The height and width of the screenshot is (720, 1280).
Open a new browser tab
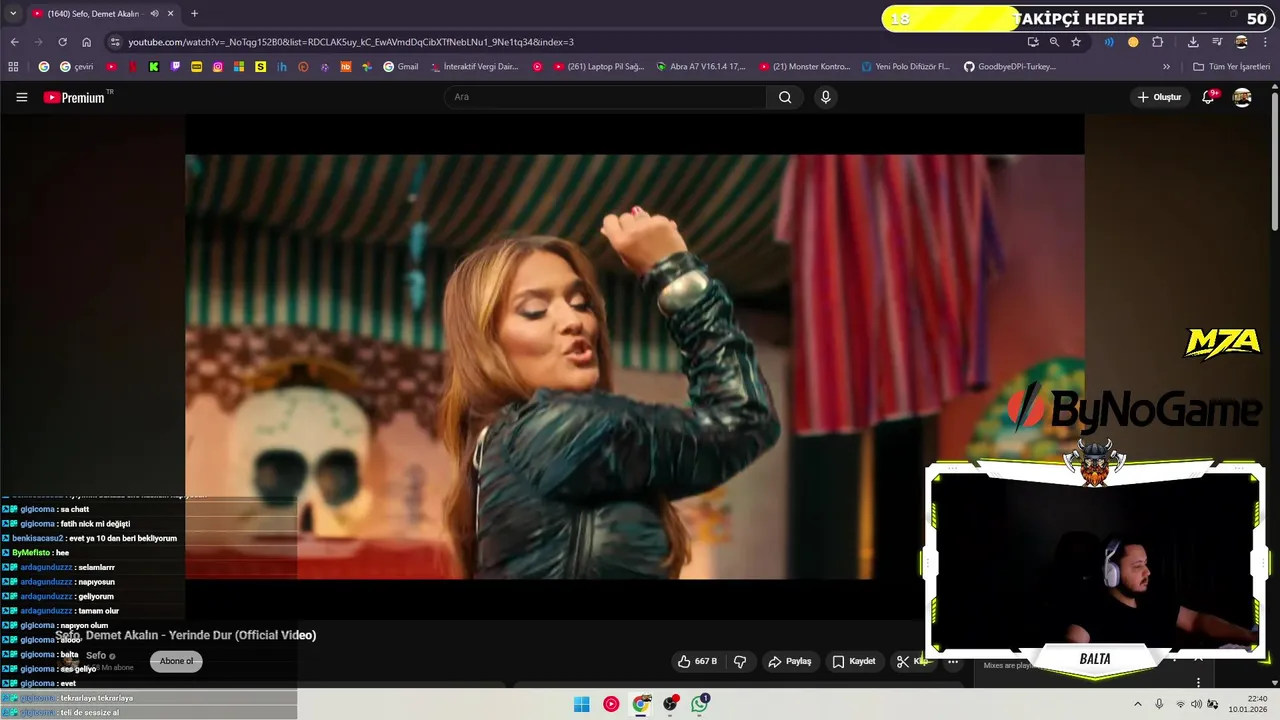coord(194,14)
